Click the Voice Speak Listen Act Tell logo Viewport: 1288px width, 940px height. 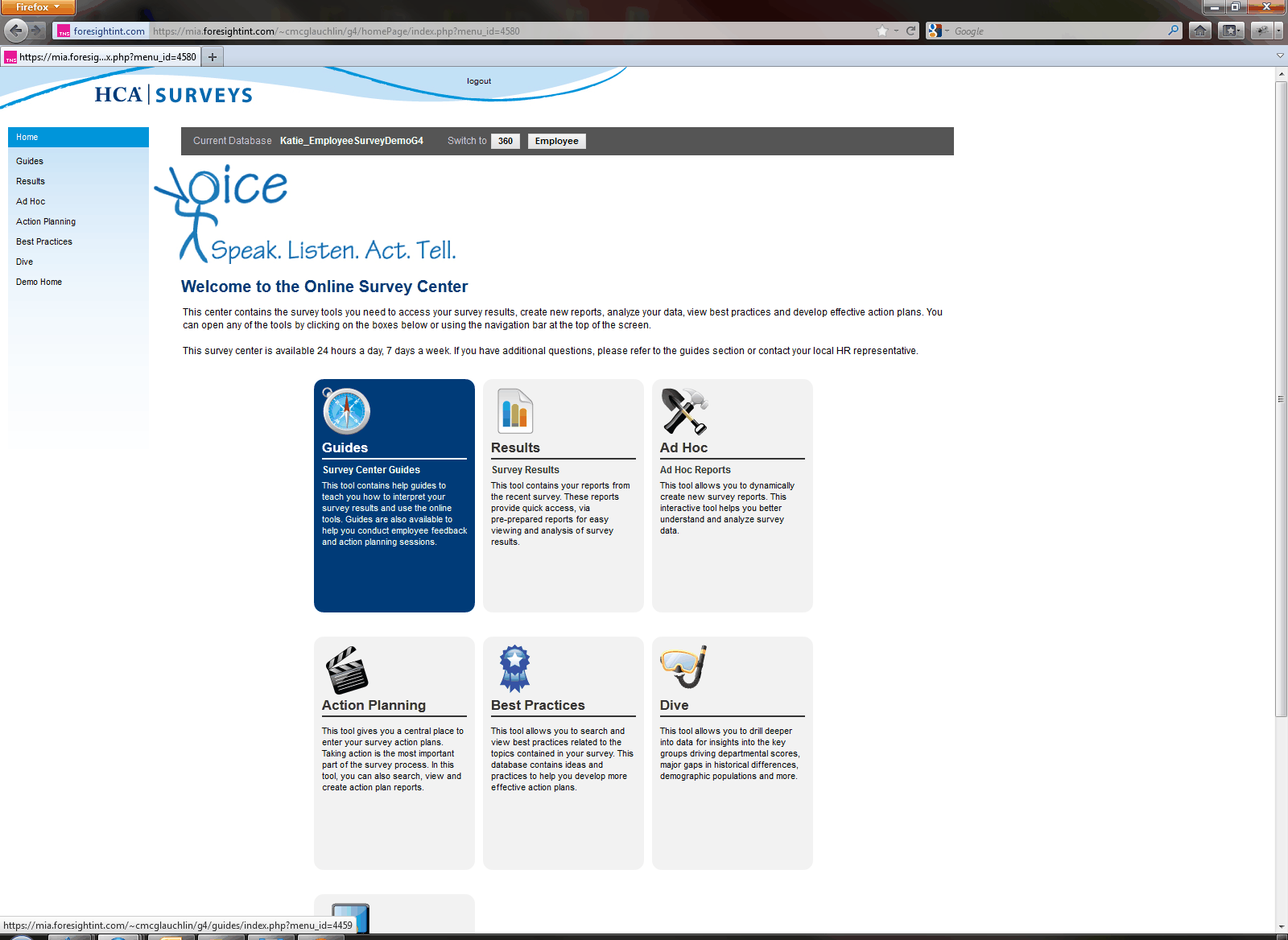click(306, 213)
